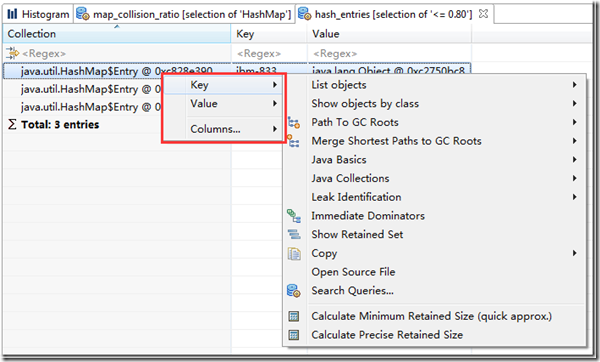Image resolution: width=600 pixels, height=362 pixels.
Task: Sort by the Key column header
Action: (269, 34)
